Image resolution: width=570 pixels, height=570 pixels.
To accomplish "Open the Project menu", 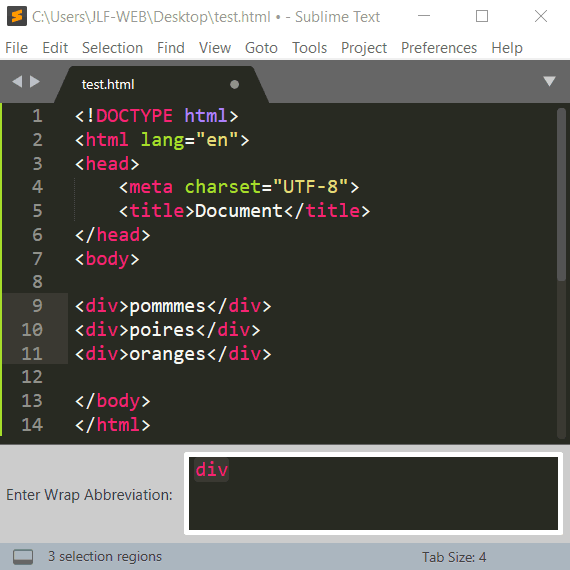I will coord(364,48).
